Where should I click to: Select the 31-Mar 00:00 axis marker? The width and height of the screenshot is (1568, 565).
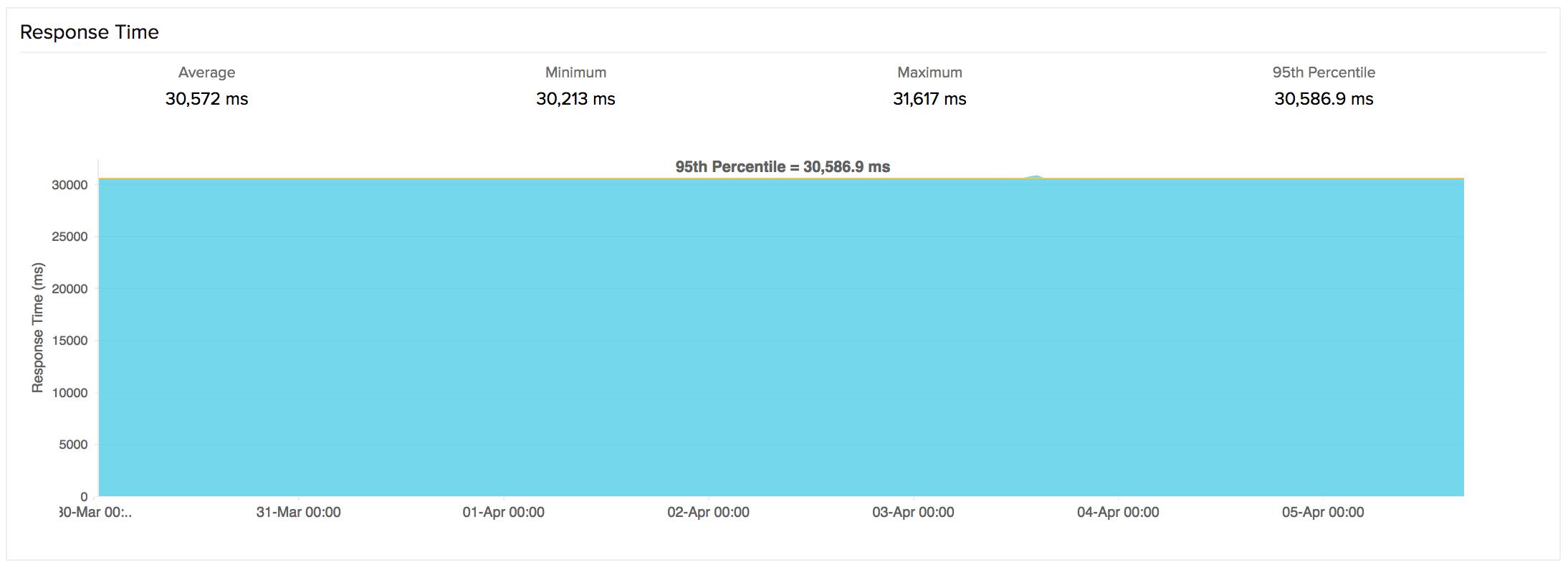298,513
